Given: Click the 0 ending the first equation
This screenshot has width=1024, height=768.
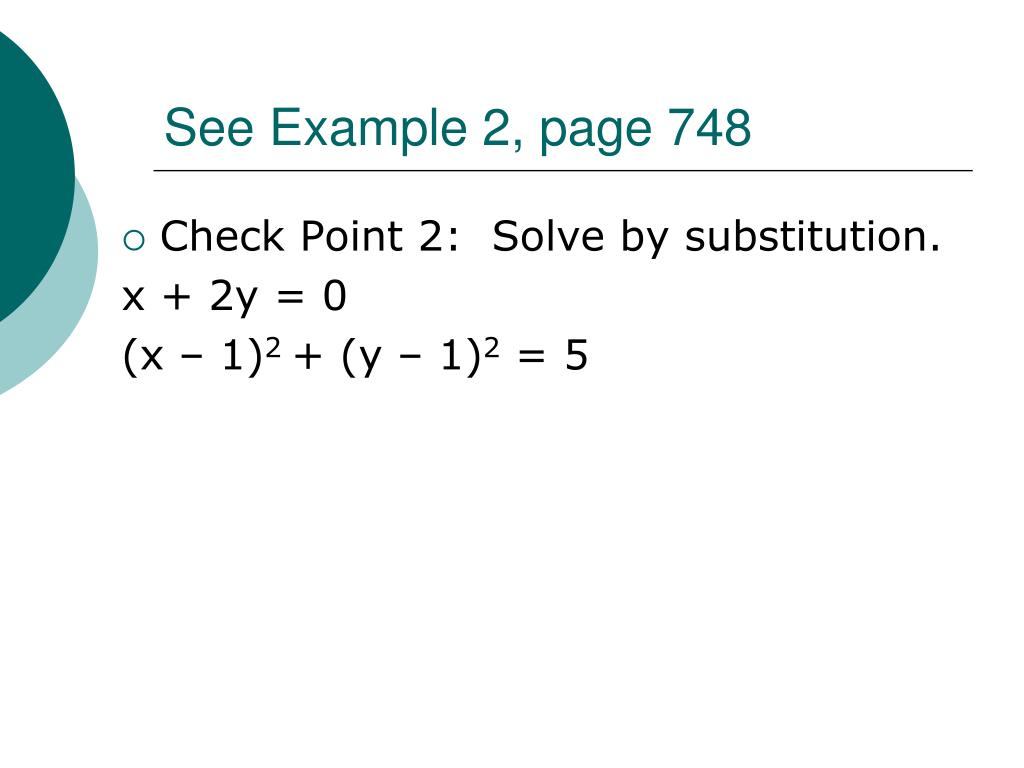Looking at the screenshot, I should point(334,296).
